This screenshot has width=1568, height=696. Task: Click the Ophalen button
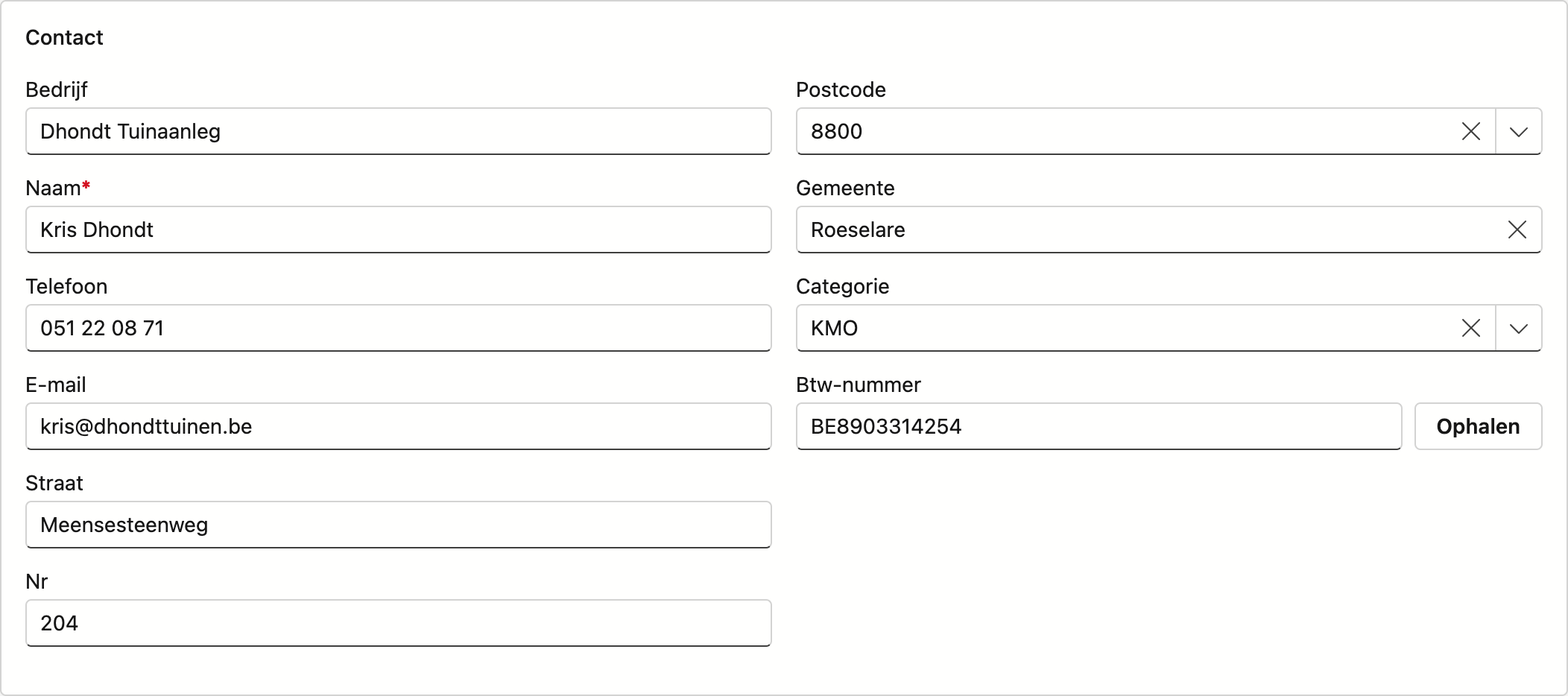[1479, 426]
